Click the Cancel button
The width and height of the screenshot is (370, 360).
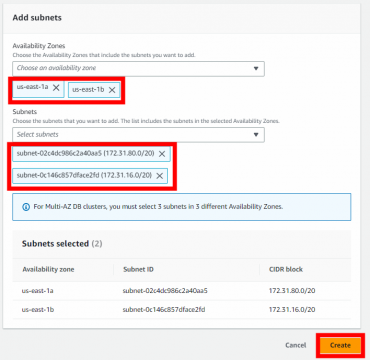coord(295,345)
